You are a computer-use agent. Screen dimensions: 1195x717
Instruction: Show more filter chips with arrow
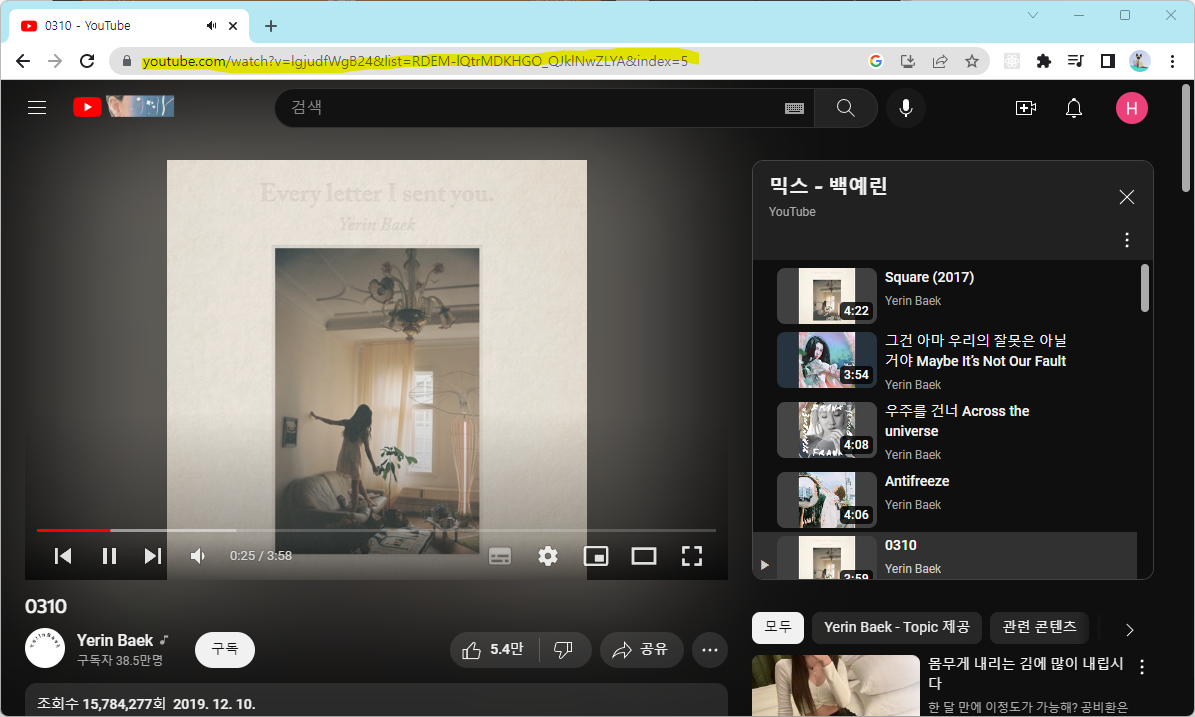coord(1129,629)
